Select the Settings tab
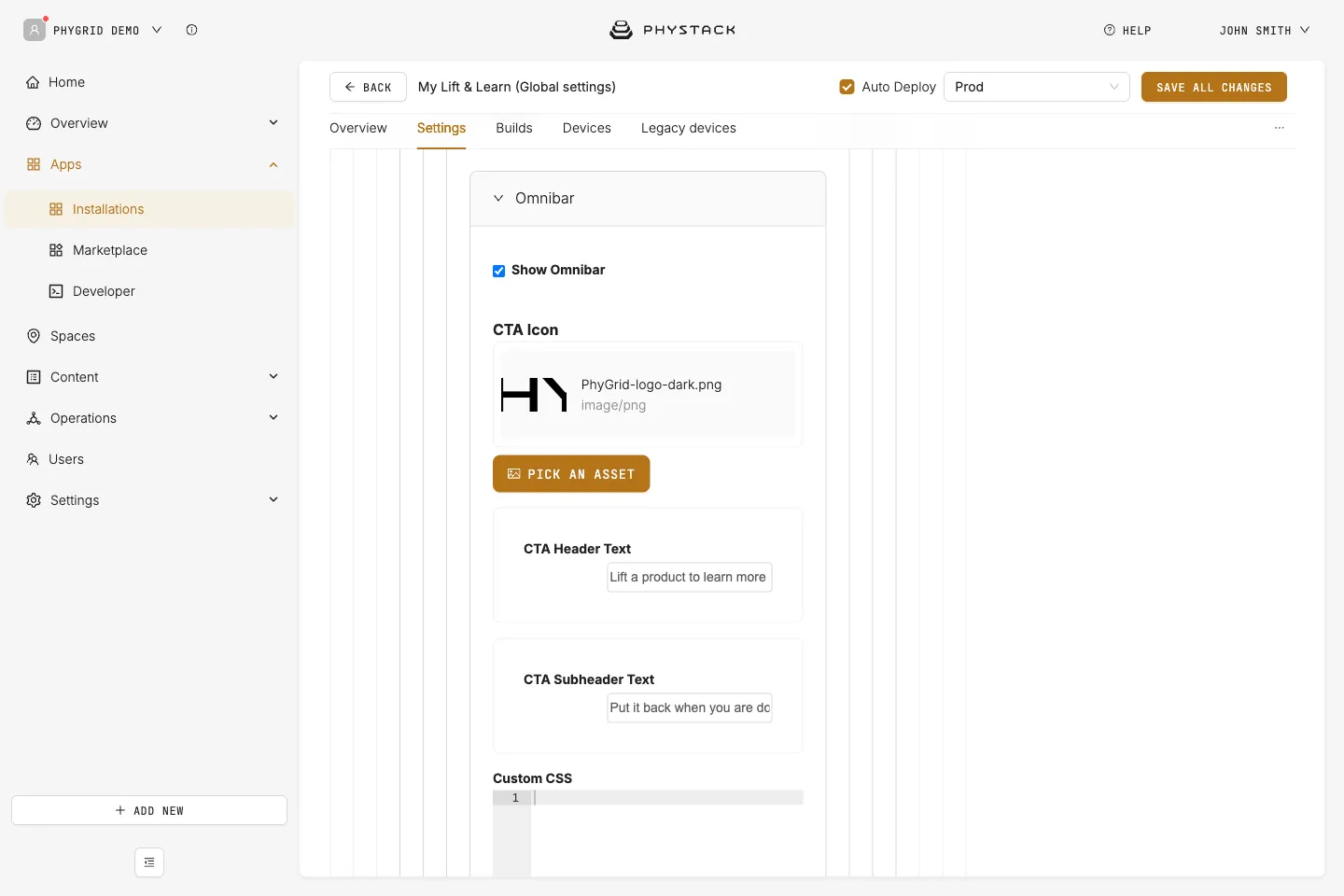 441,128
